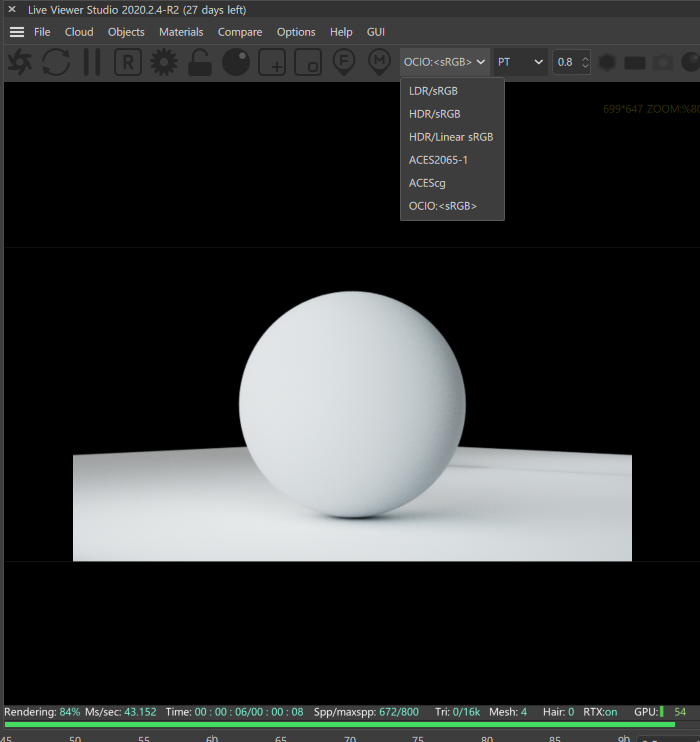This screenshot has width=700, height=742.
Task: Click the green render progress bar
Action: pyautogui.click(x=339, y=724)
